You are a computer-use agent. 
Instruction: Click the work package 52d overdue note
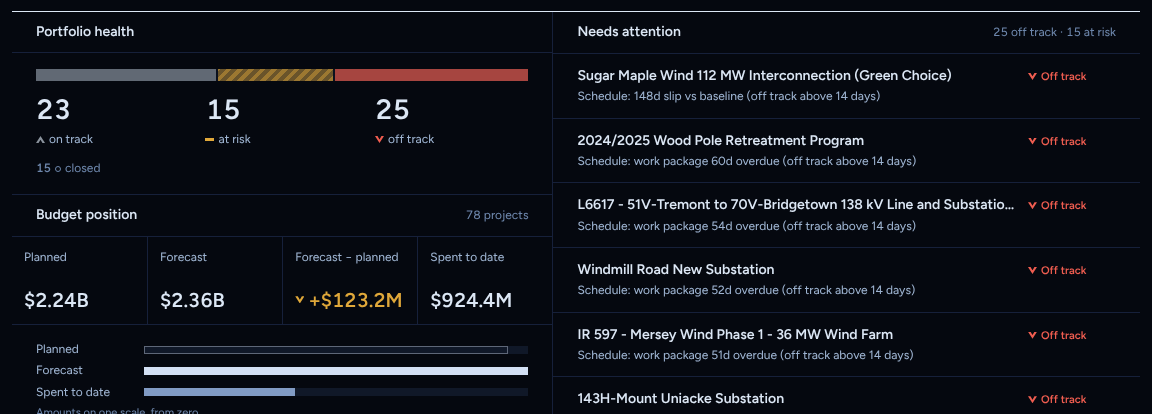click(x=746, y=290)
